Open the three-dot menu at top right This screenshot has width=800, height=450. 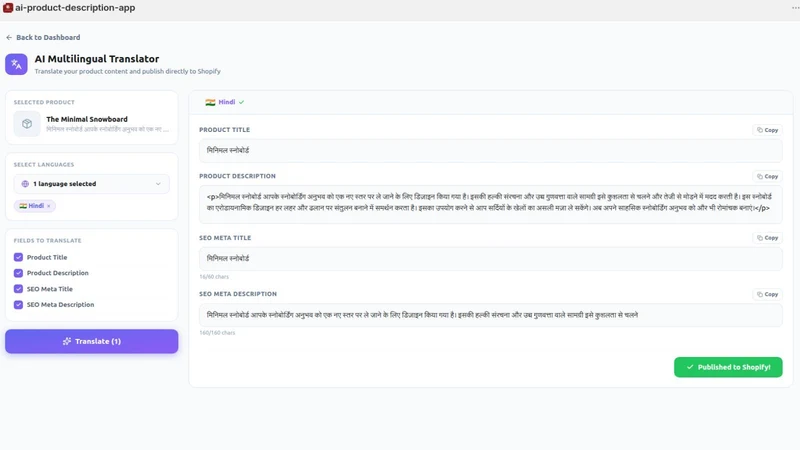795,8
